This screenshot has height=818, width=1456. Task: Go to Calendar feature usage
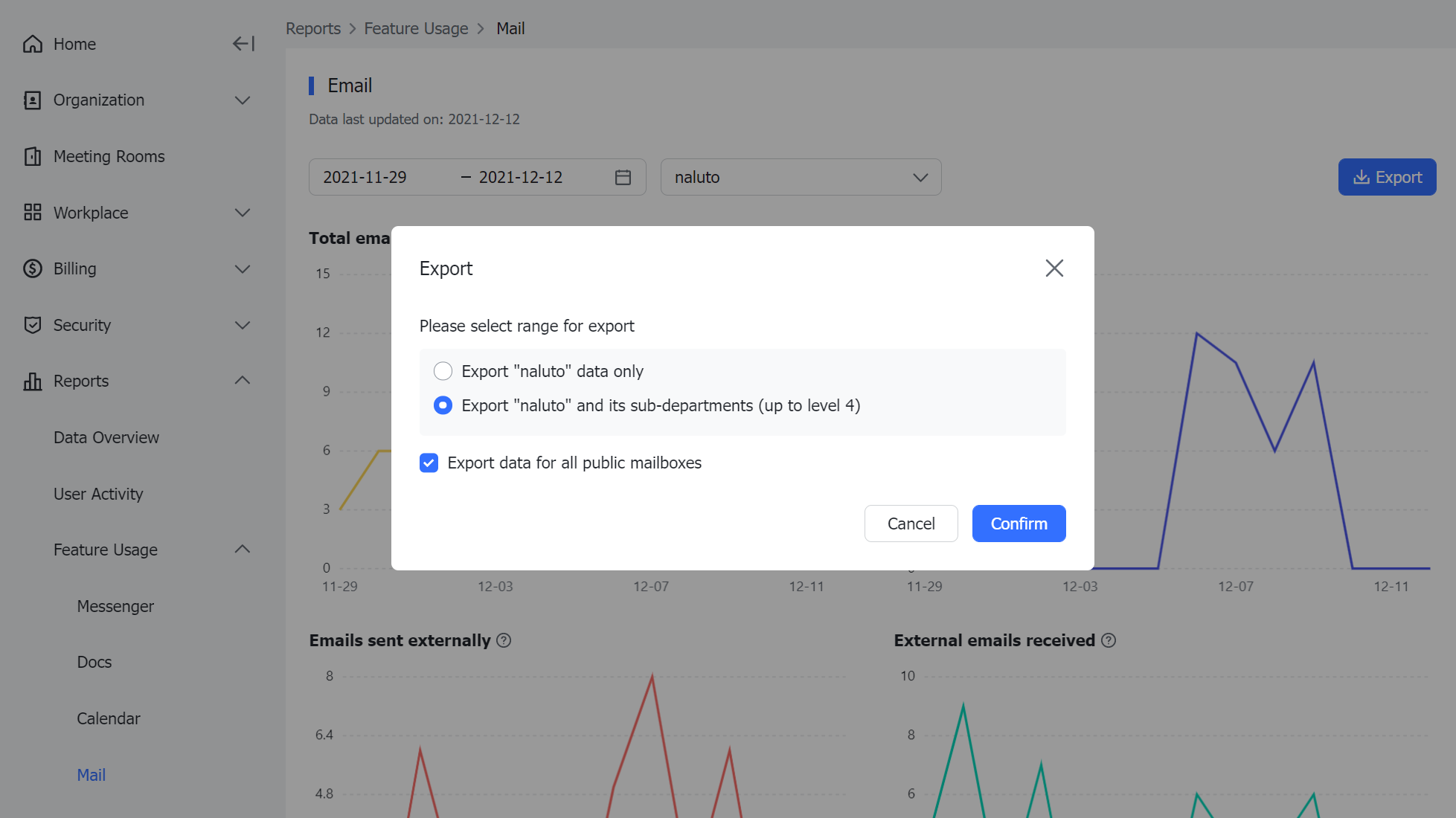pyautogui.click(x=109, y=718)
